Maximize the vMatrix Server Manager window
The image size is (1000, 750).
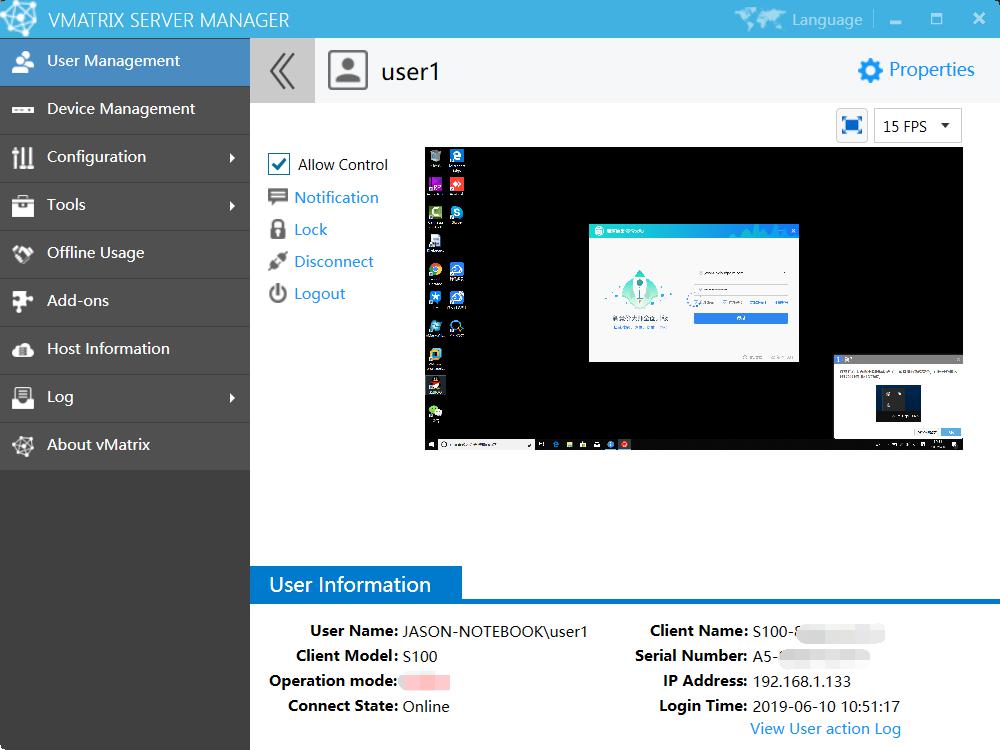coord(936,19)
